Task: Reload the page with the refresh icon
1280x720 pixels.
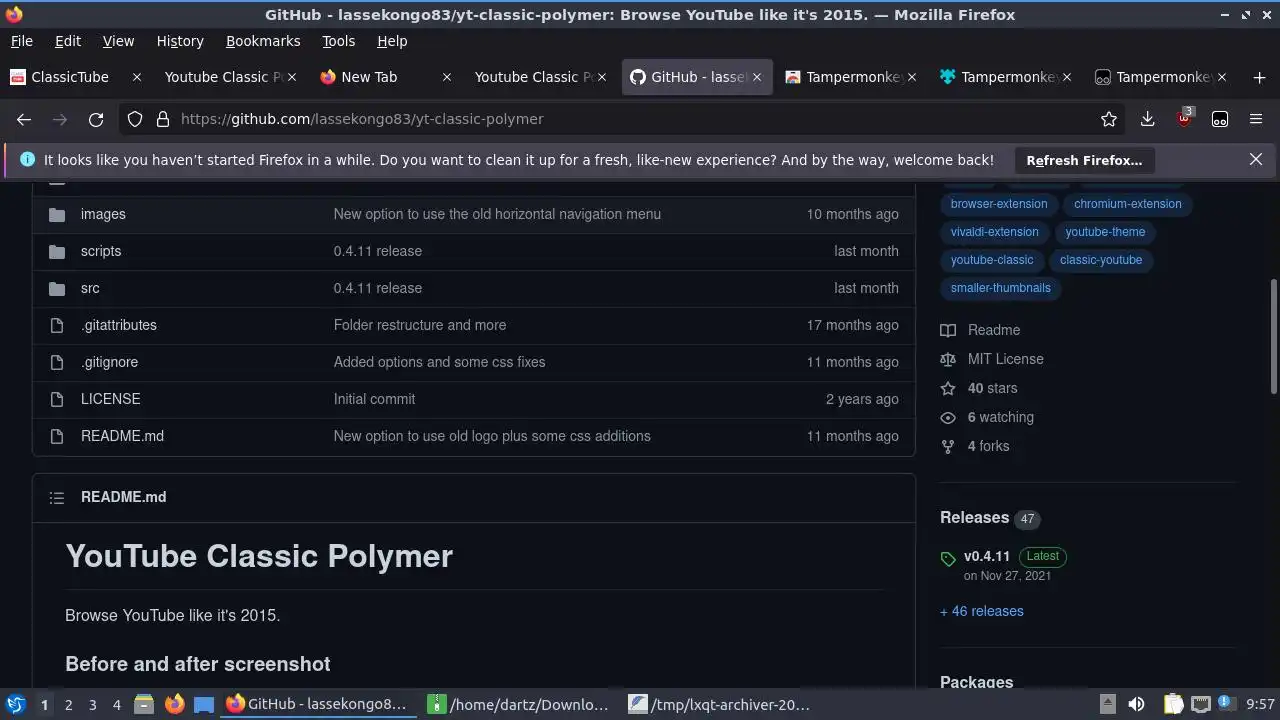Action: click(96, 119)
